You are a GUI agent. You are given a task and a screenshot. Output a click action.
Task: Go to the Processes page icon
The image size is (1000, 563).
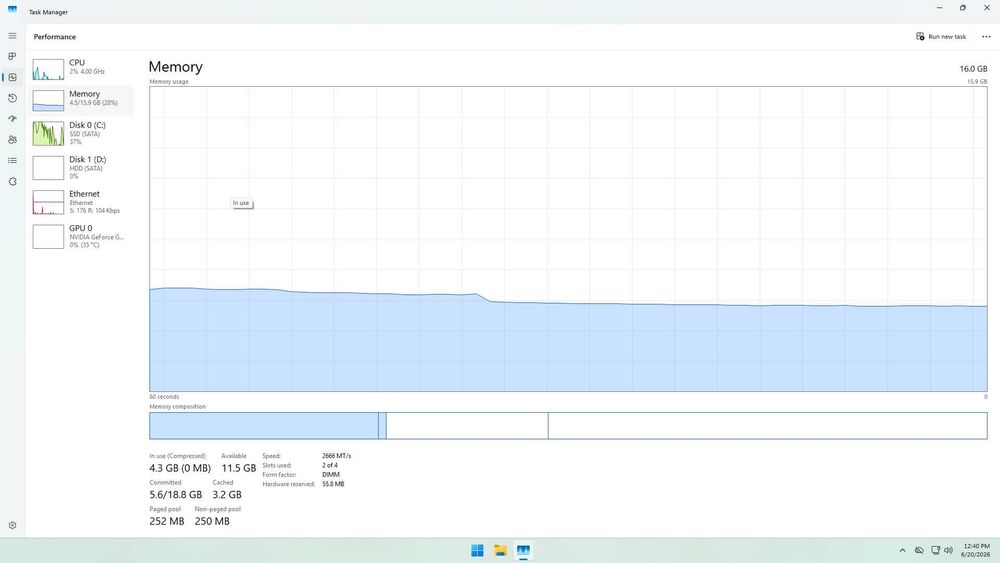(12, 56)
